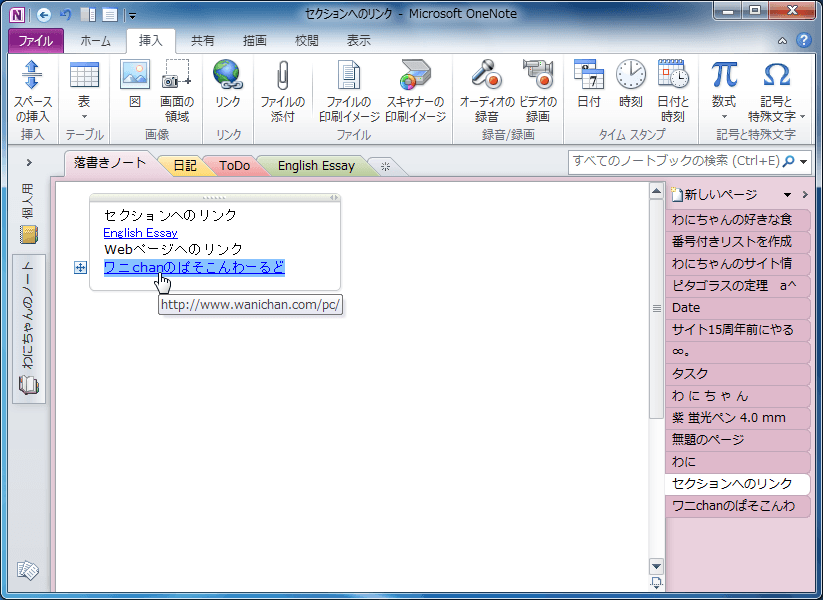
Task: Open page 紫 蛍光ペン 4.0 mm
Action: click(x=737, y=418)
